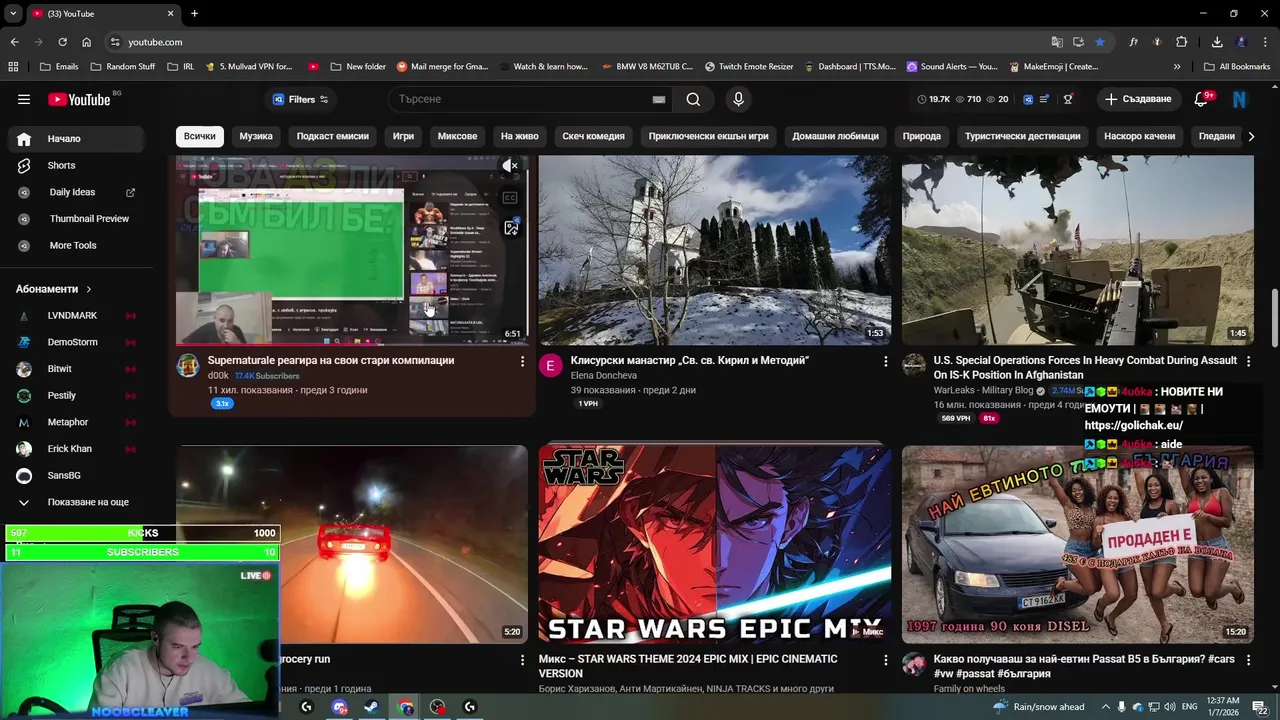Open the Elena Doncheva channel link
The image size is (1280, 720).
(603, 375)
